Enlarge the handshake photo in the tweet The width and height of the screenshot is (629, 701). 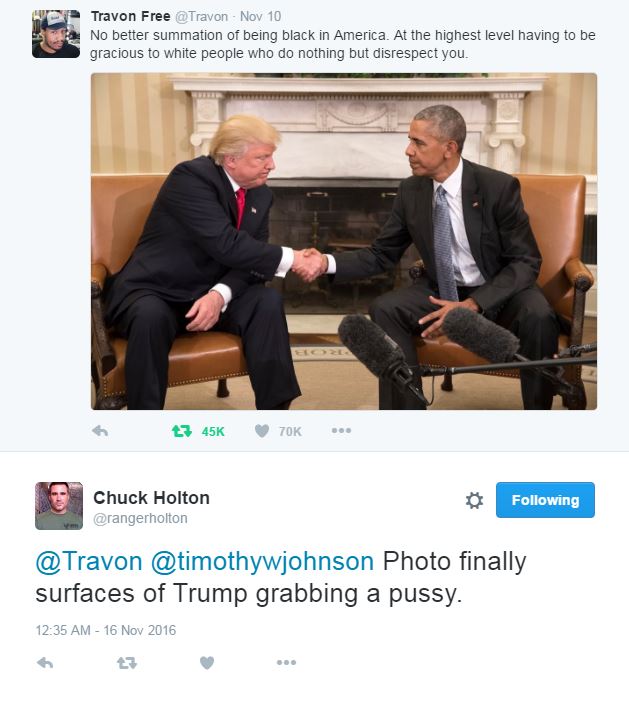344,241
